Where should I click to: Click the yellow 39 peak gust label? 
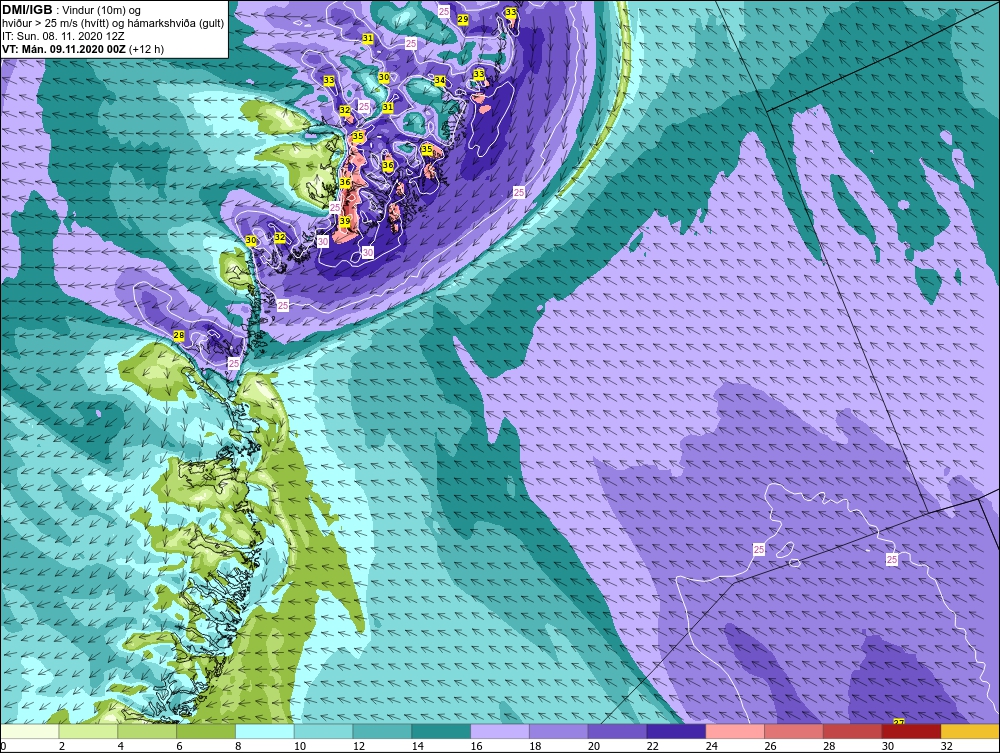point(344,221)
